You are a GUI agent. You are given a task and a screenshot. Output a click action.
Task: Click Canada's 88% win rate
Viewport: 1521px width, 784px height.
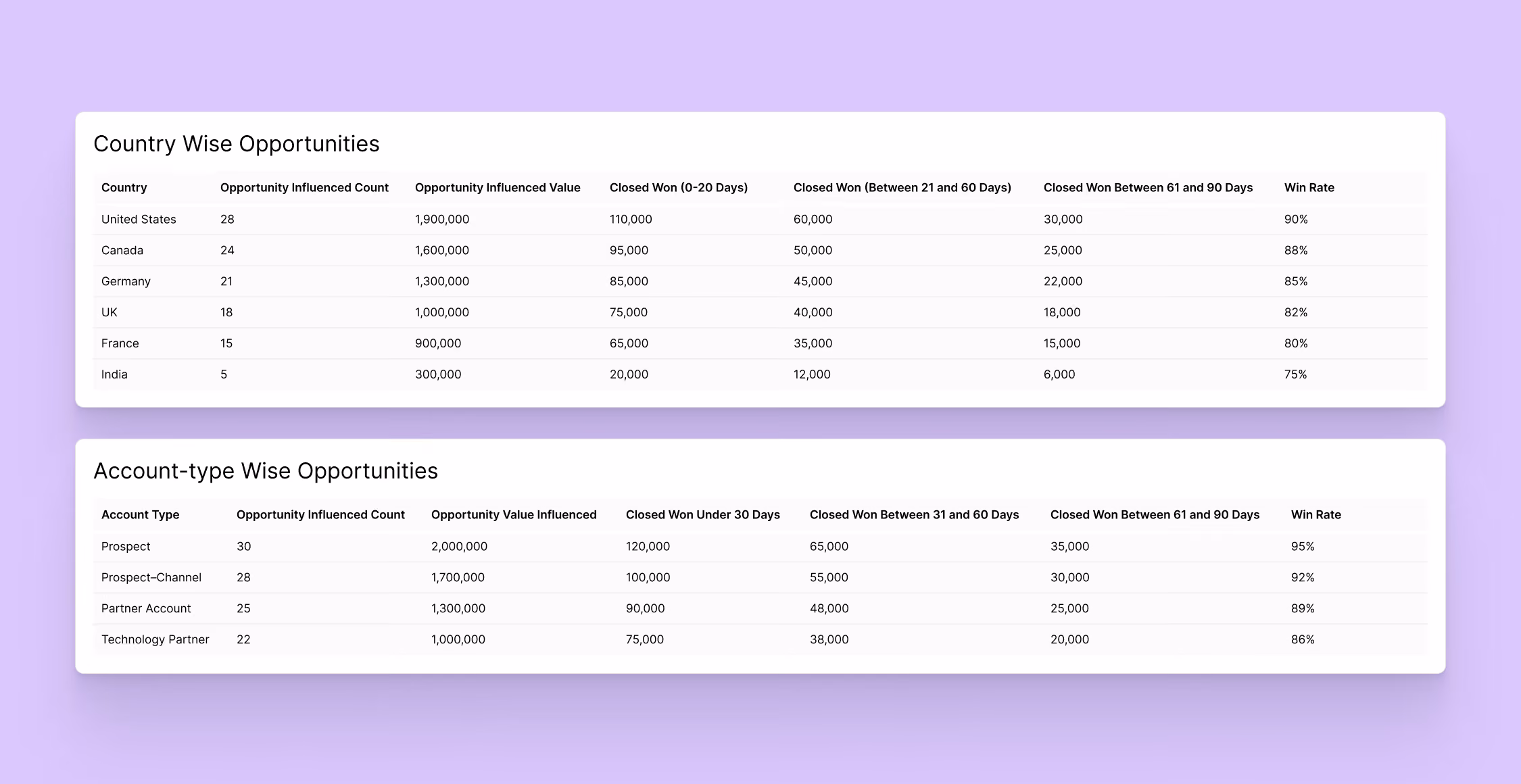point(1296,251)
